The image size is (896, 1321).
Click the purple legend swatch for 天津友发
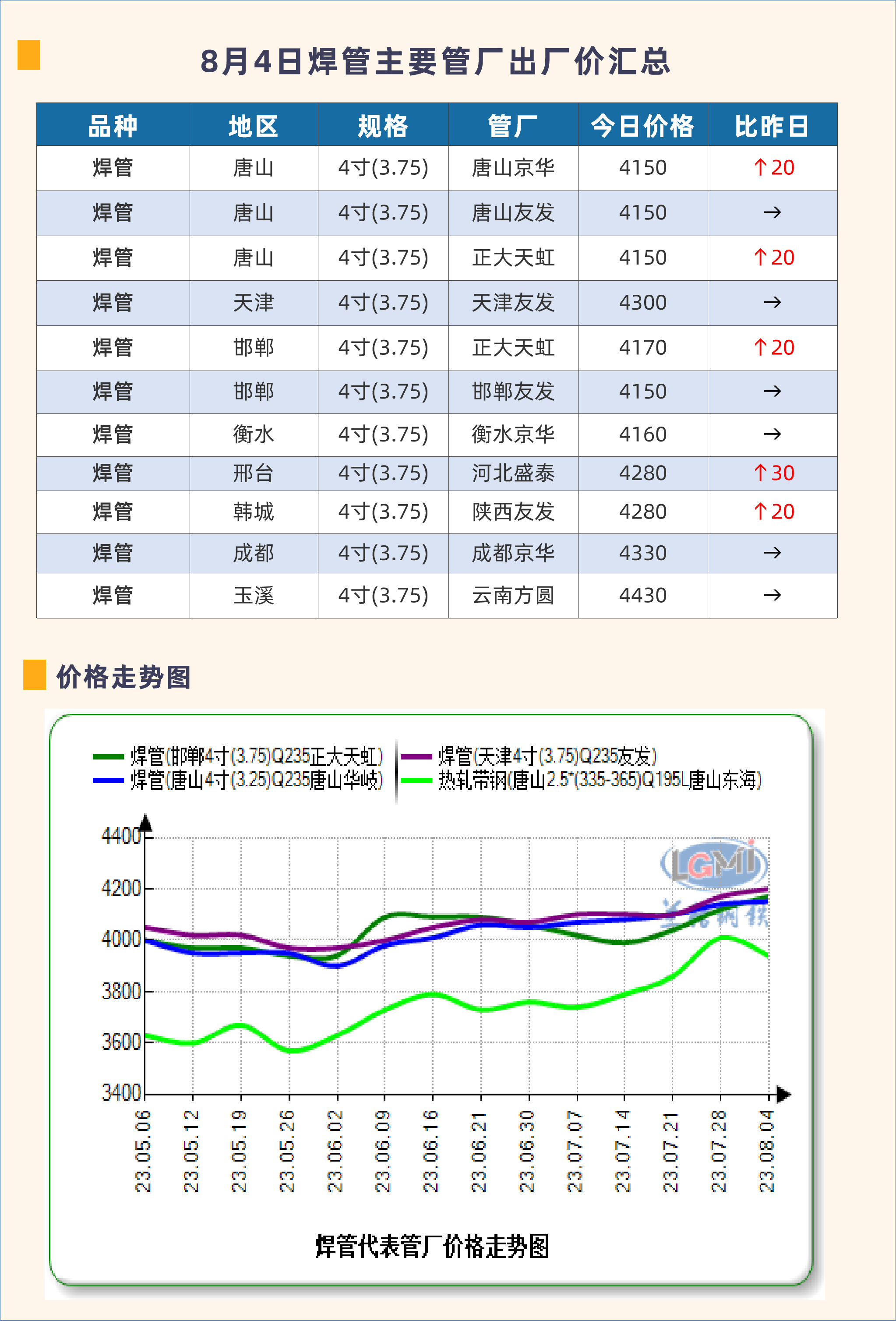coord(416,756)
